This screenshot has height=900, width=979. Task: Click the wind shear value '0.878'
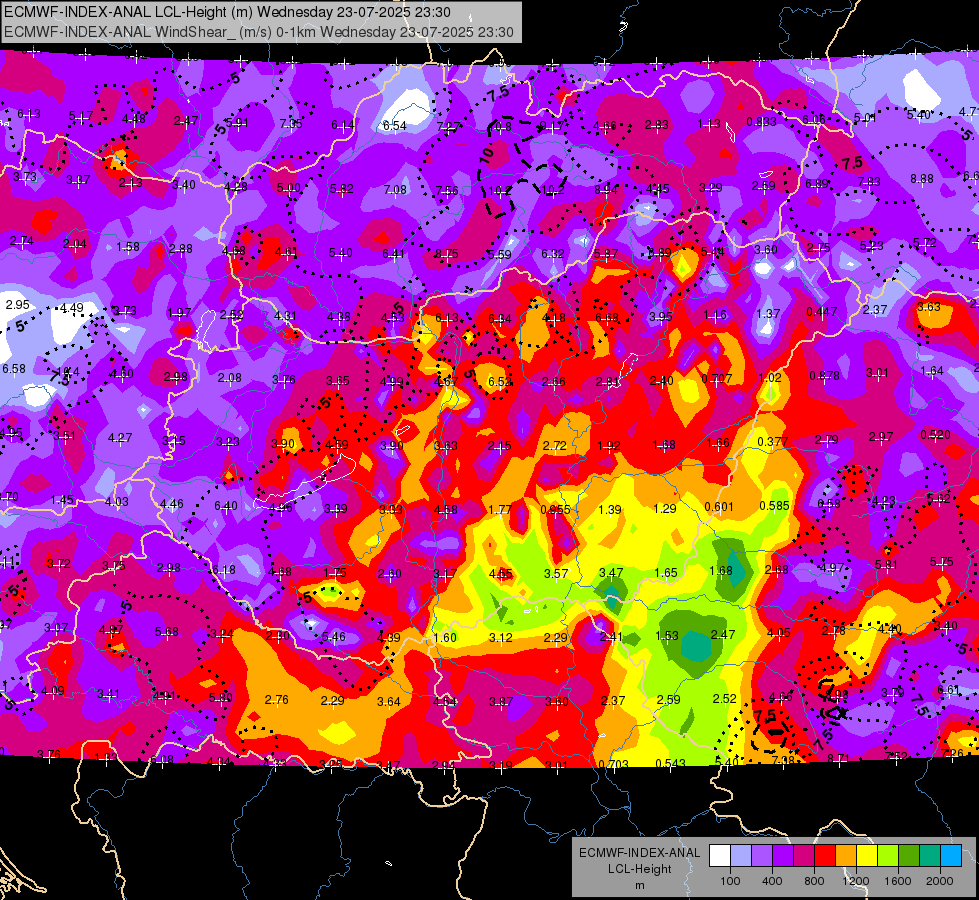point(824,375)
